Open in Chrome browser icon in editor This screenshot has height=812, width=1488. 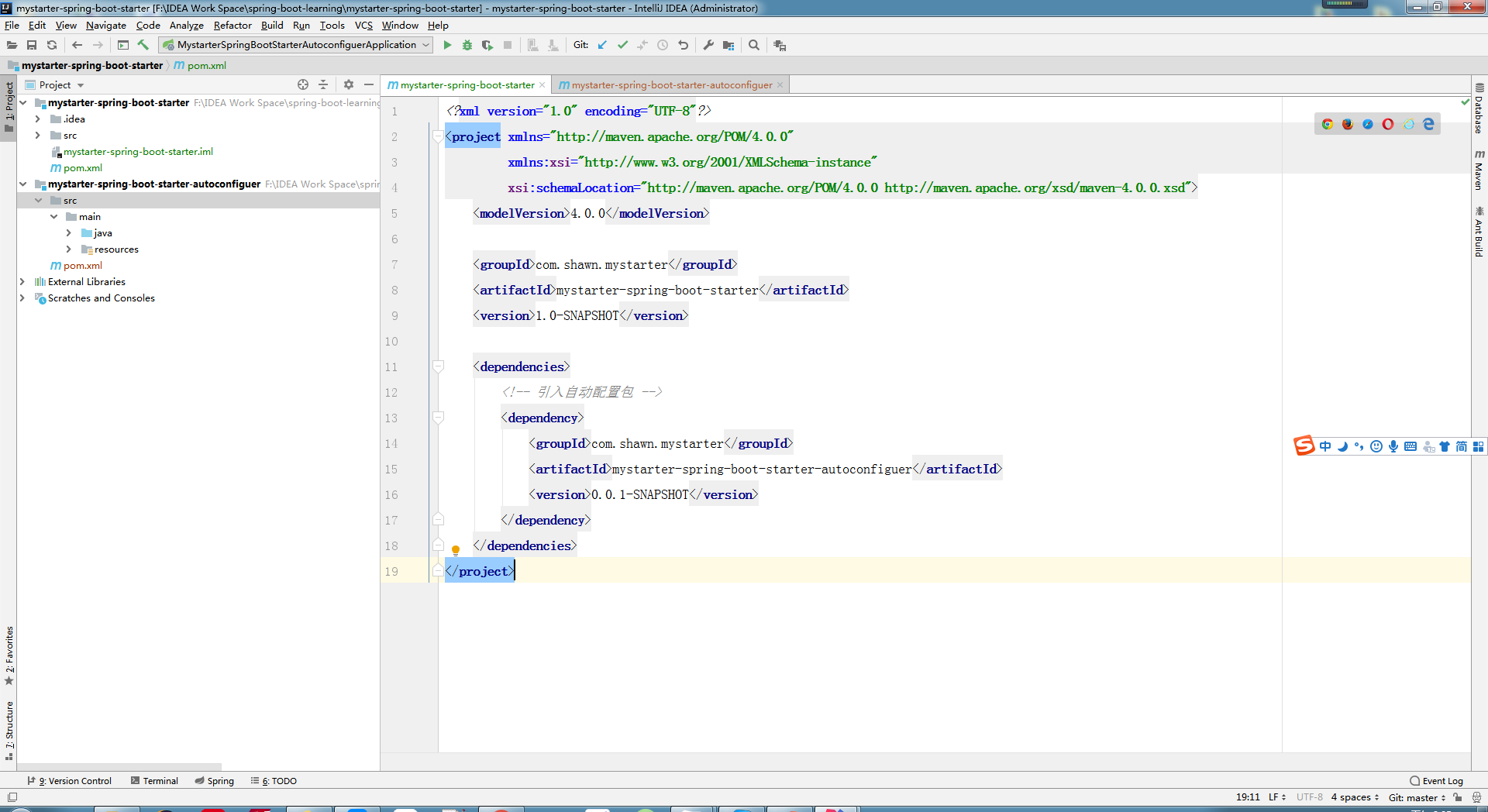1328,124
